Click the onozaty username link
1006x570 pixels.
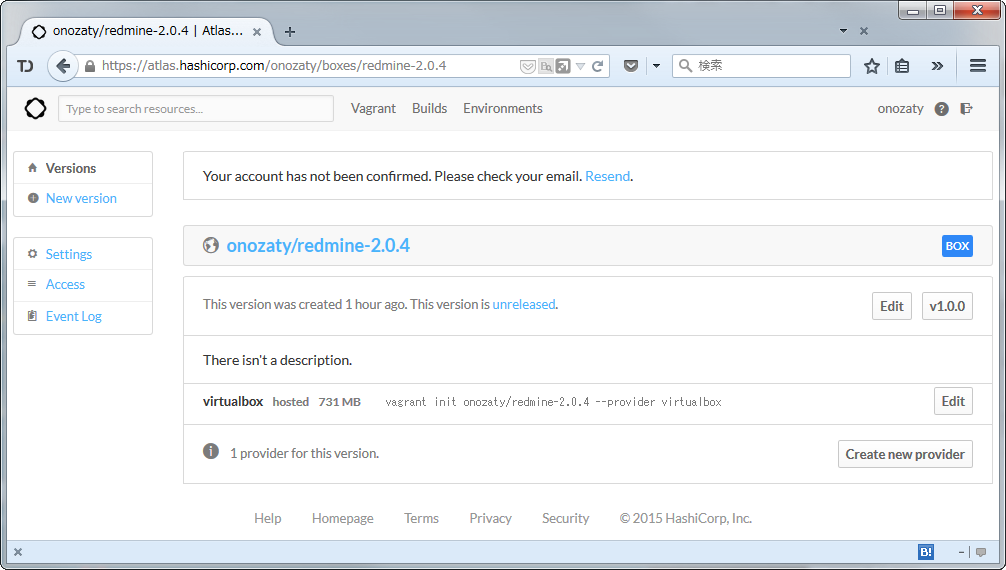pyautogui.click(x=900, y=108)
